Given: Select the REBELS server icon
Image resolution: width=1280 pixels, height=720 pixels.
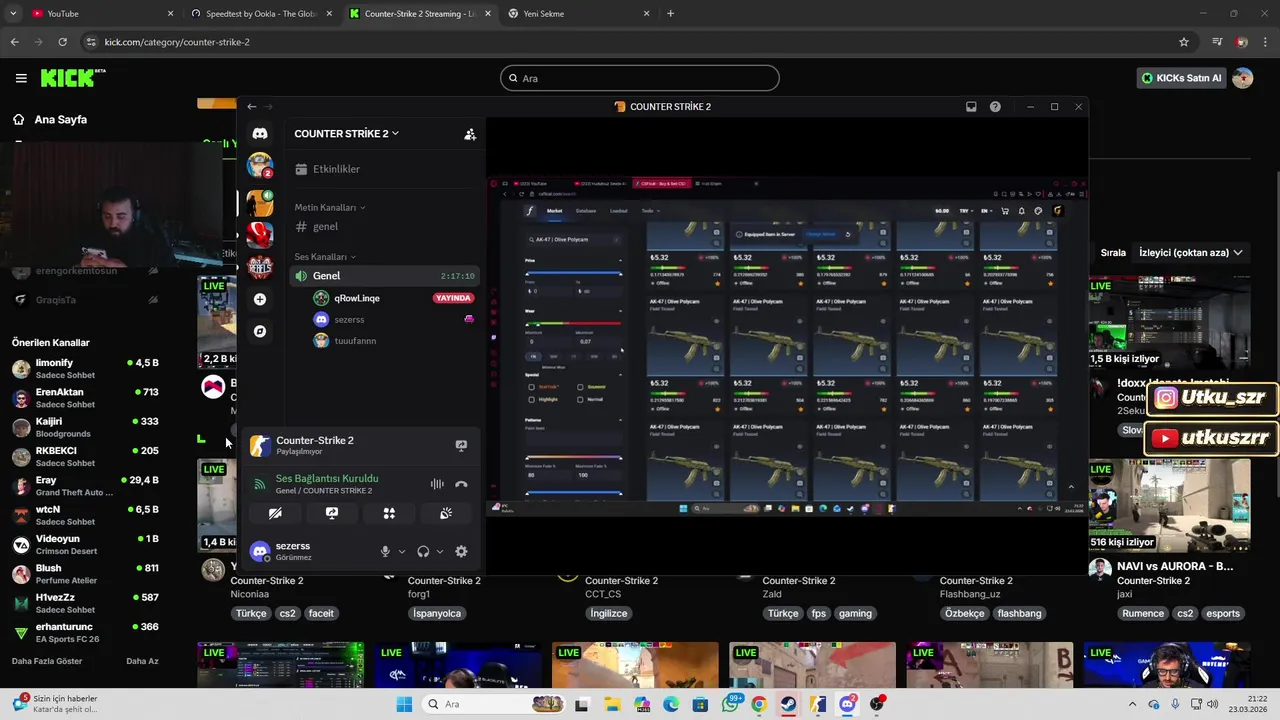Looking at the screenshot, I should coord(260,266).
